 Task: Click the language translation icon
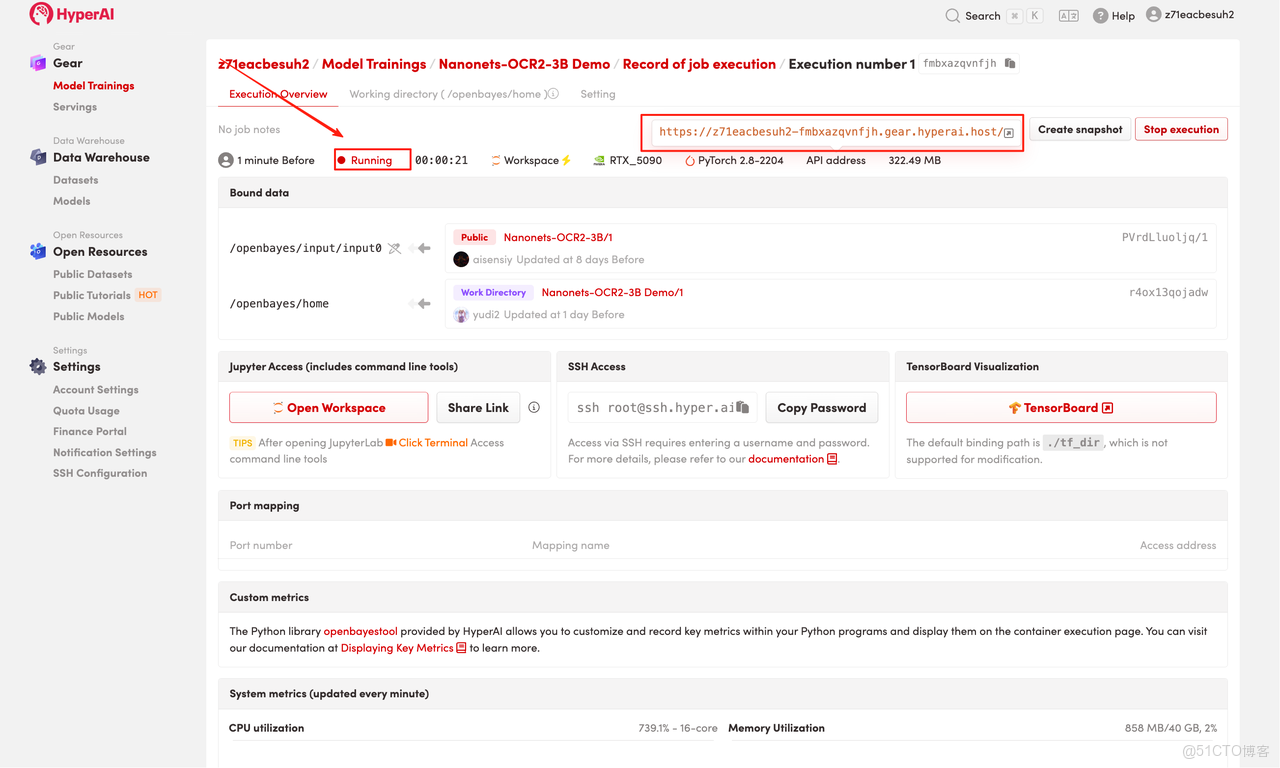[x=1068, y=16]
